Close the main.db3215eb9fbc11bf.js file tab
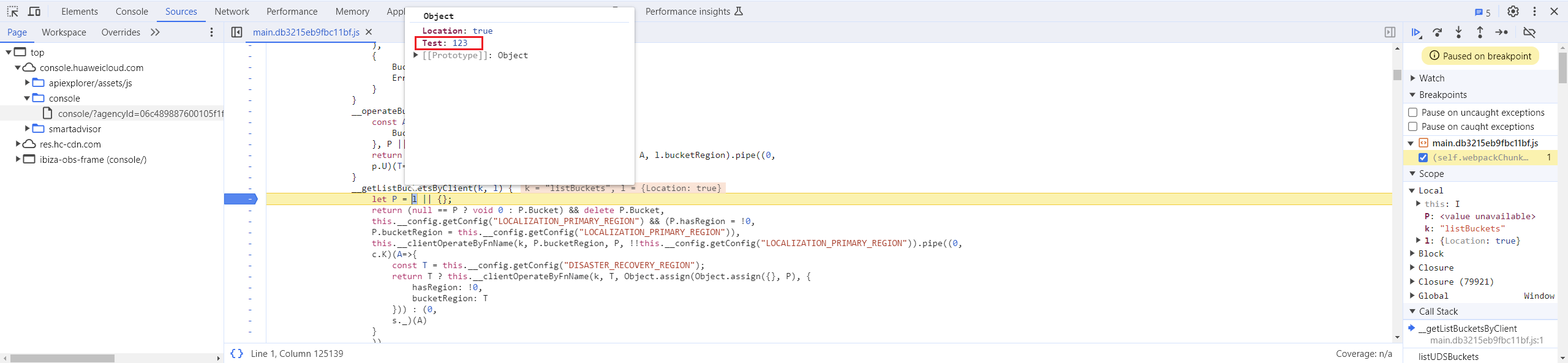Screen dimensions: 1568x363 point(369,32)
